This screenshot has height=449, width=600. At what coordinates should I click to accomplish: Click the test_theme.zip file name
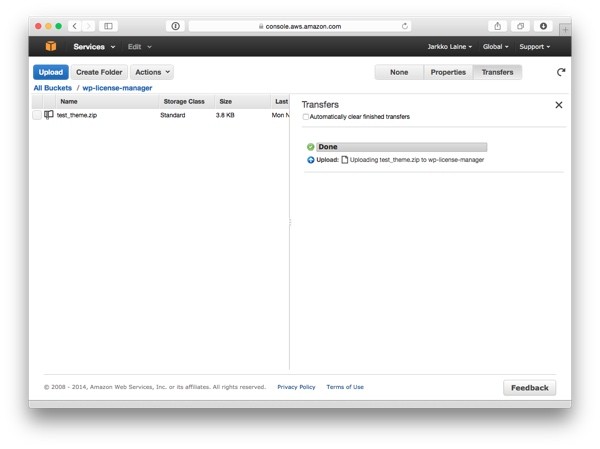pos(77,115)
